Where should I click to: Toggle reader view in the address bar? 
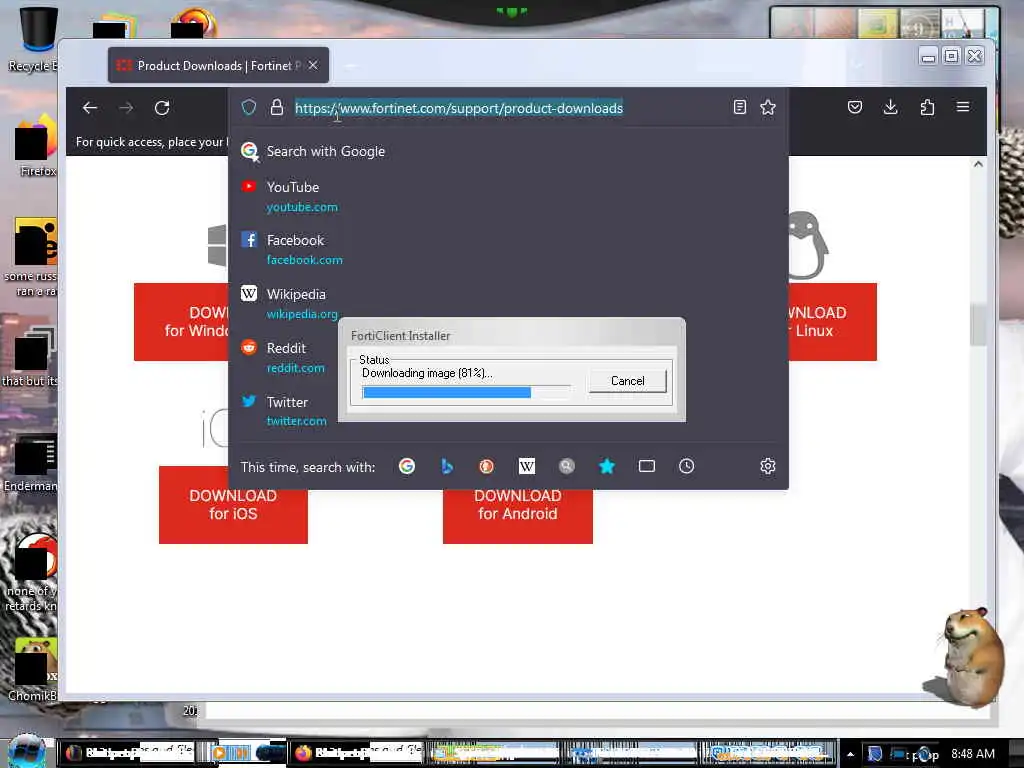(x=739, y=107)
